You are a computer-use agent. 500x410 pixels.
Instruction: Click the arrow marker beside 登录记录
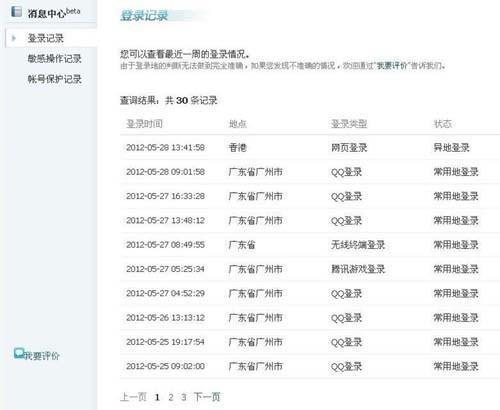point(14,38)
